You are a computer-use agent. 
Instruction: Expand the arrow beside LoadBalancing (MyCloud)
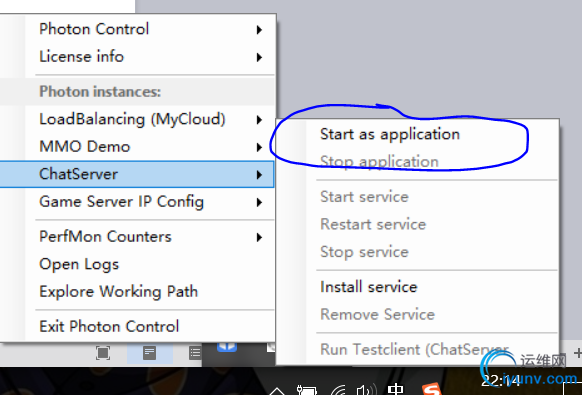point(259,120)
